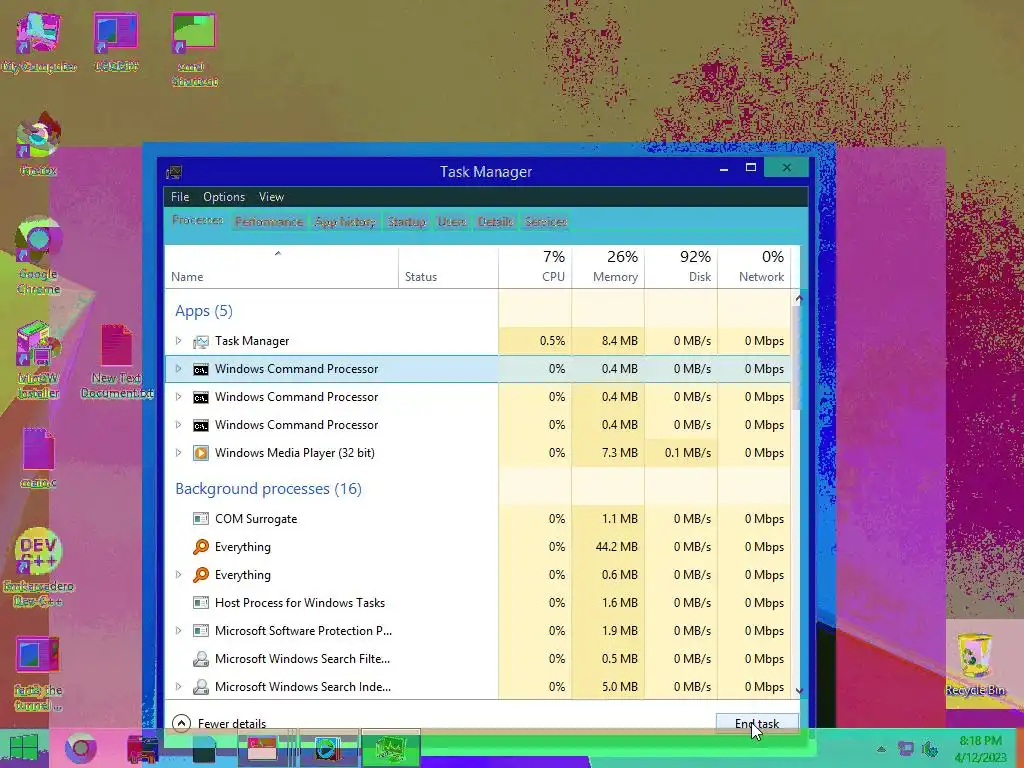Image resolution: width=1024 pixels, height=768 pixels.
Task: Select the Firefox desktop shortcut
Action: [39, 144]
